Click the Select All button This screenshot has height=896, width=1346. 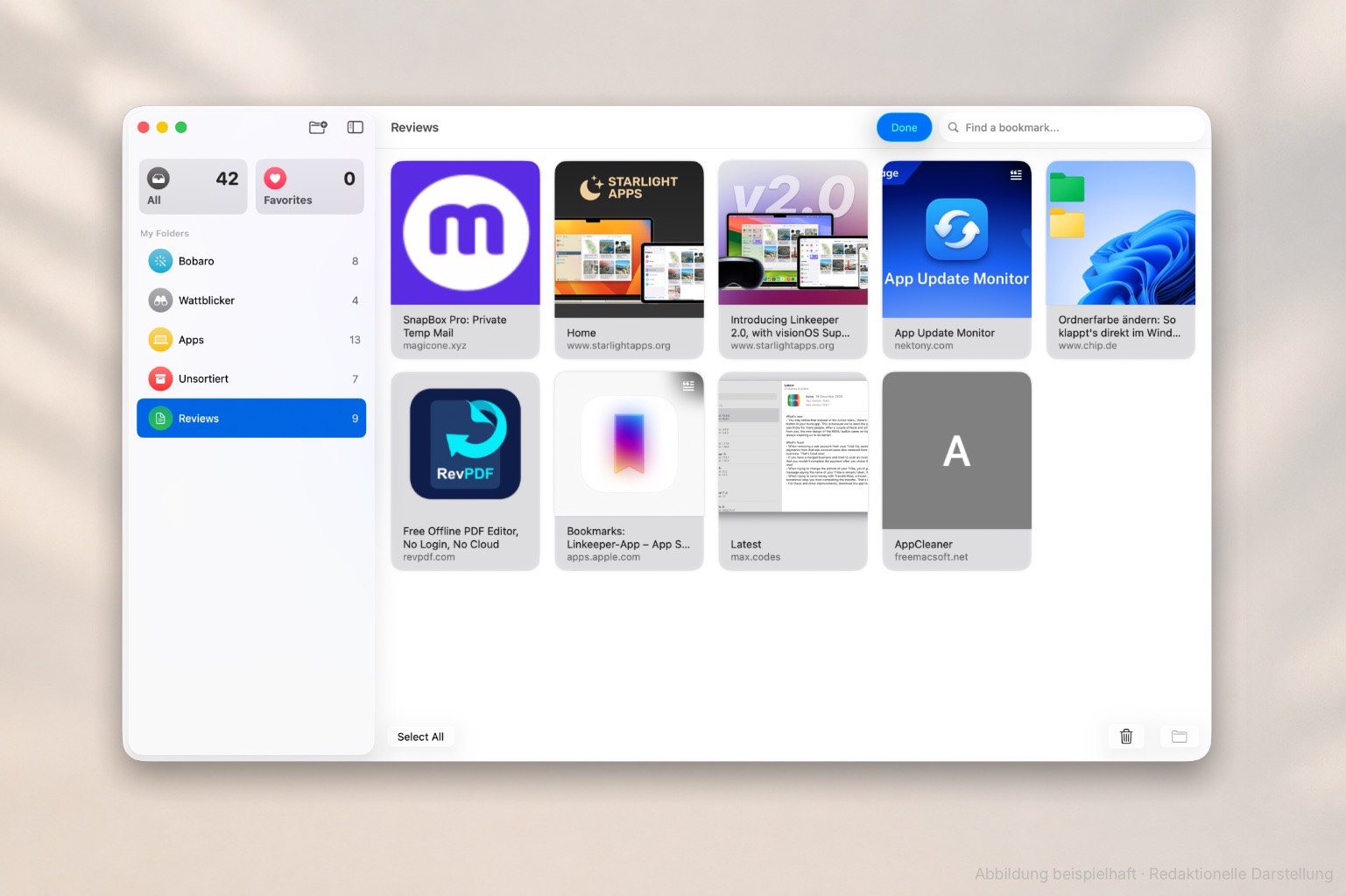coord(420,737)
